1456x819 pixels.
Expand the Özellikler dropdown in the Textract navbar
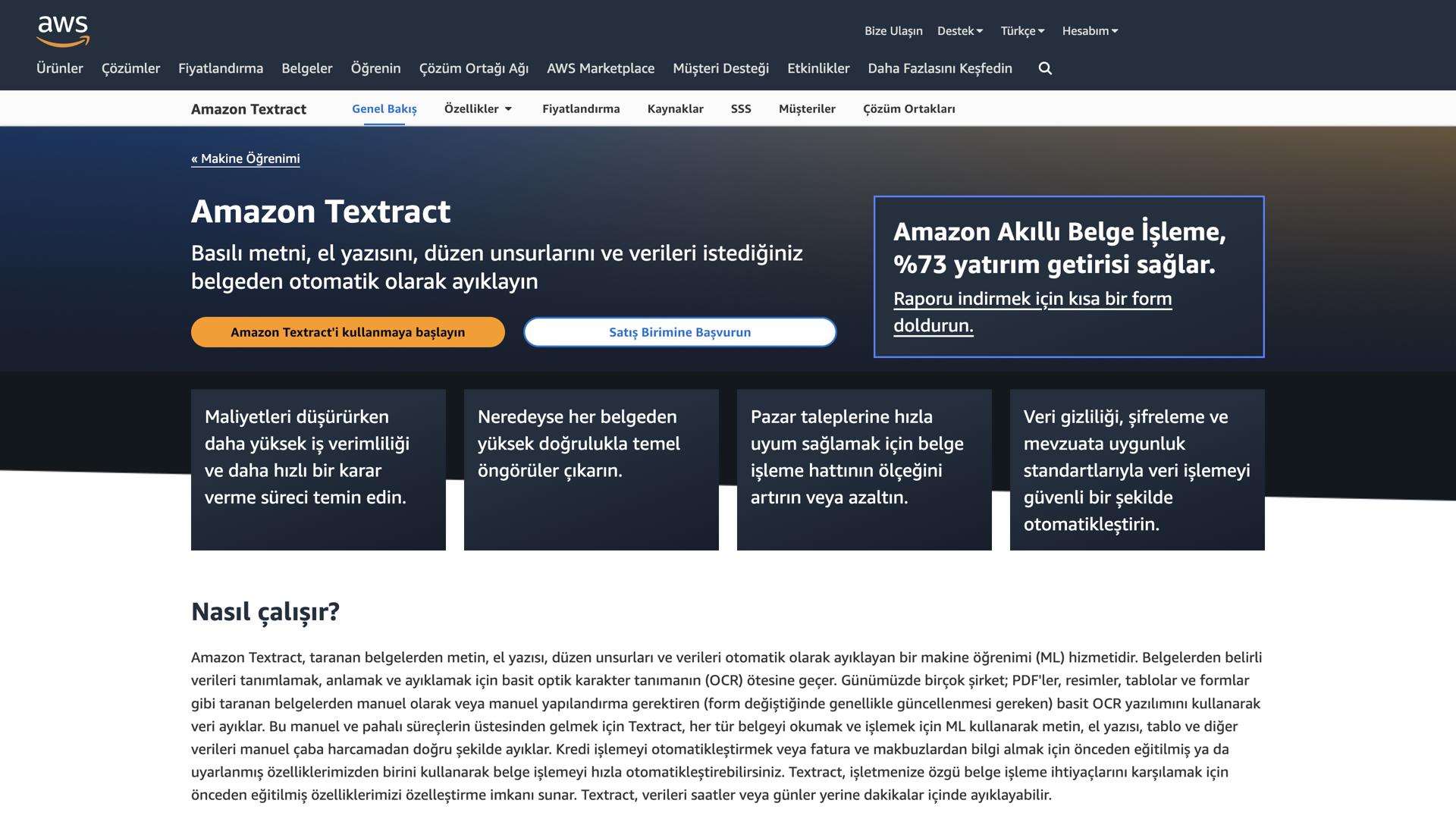click(x=478, y=108)
